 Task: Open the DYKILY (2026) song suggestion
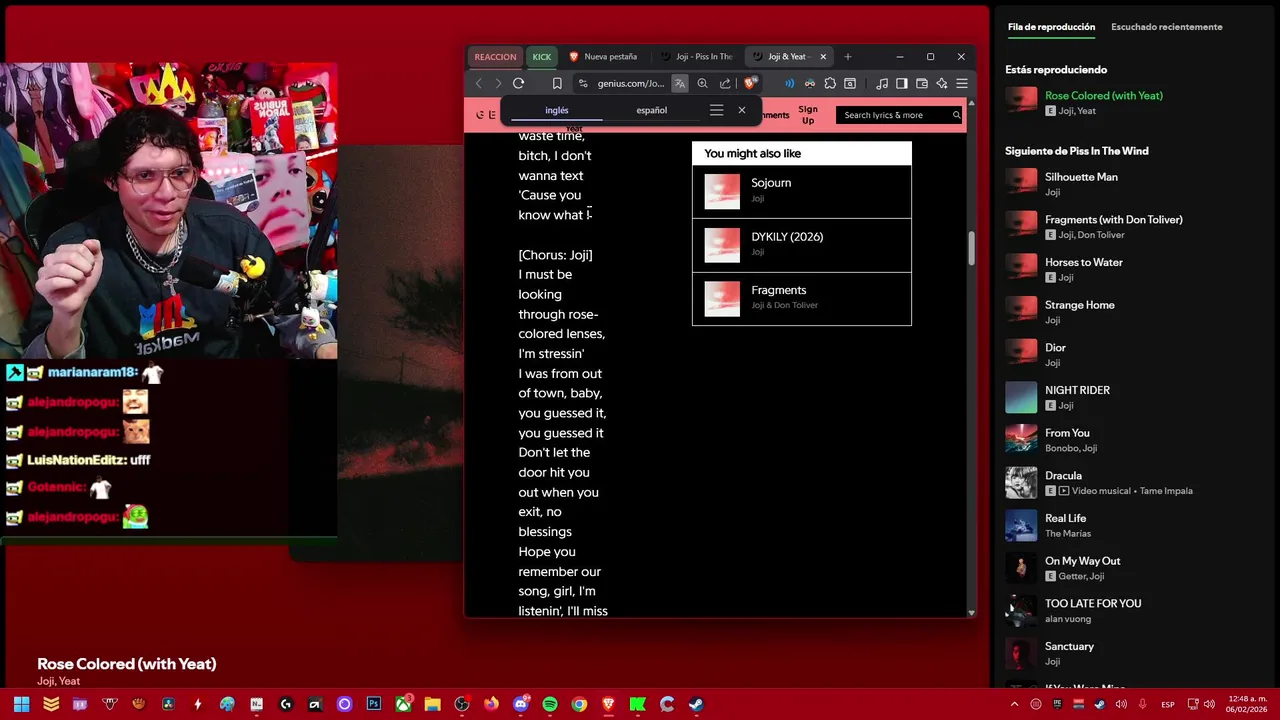pyautogui.click(x=802, y=245)
